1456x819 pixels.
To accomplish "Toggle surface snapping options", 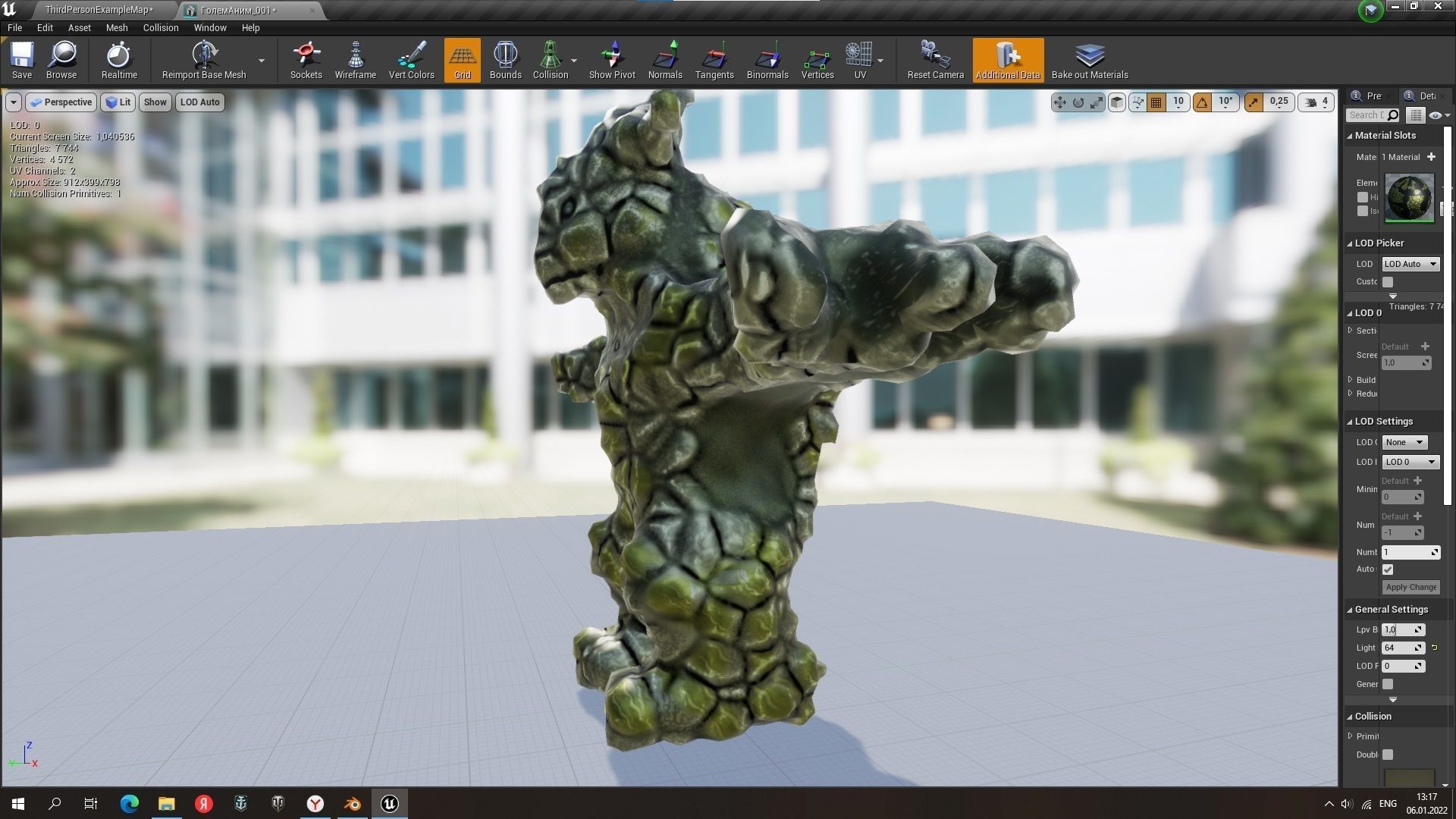I will point(1137,102).
